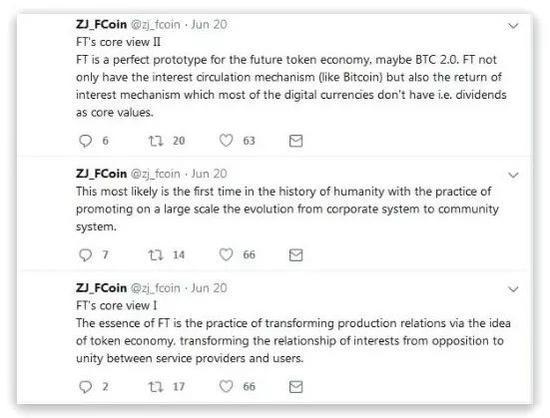The height and width of the screenshot is (418, 550).
Task: Reply to the history of humanity tweet
Action: point(85,255)
